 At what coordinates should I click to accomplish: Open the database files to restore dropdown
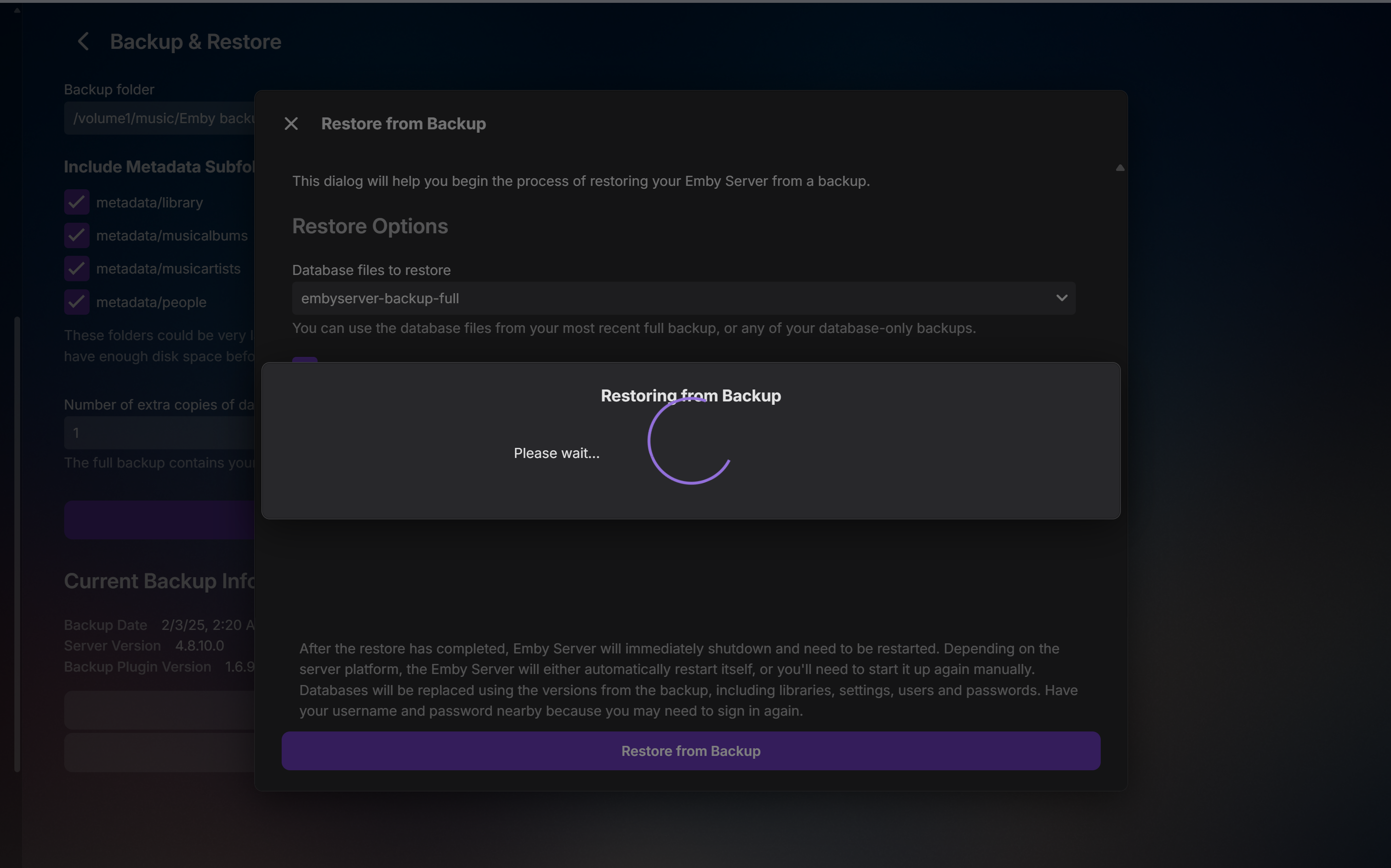tap(683, 298)
